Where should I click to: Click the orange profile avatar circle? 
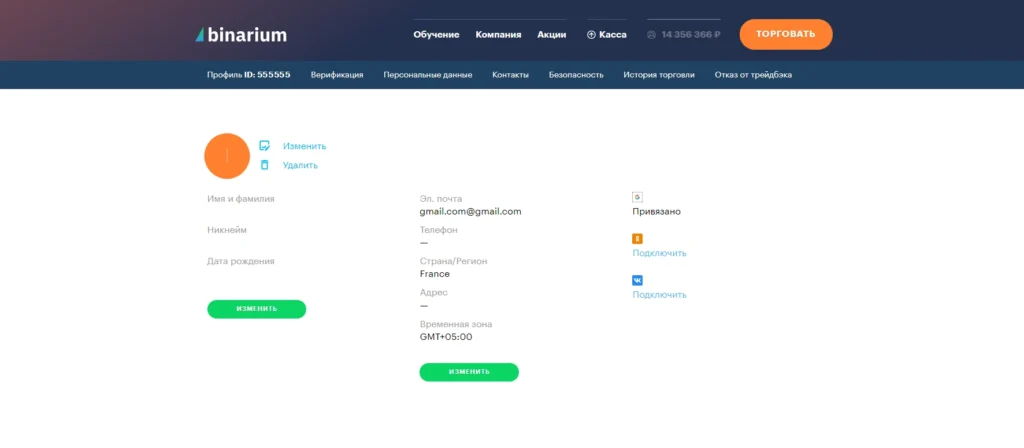pos(226,155)
